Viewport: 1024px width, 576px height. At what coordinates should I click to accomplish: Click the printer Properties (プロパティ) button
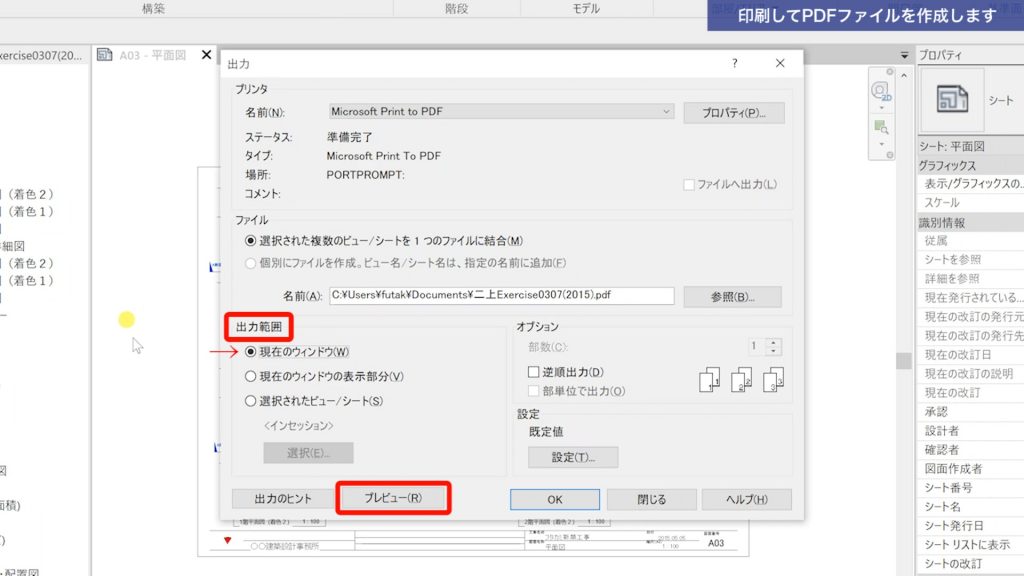coord(734,112)
